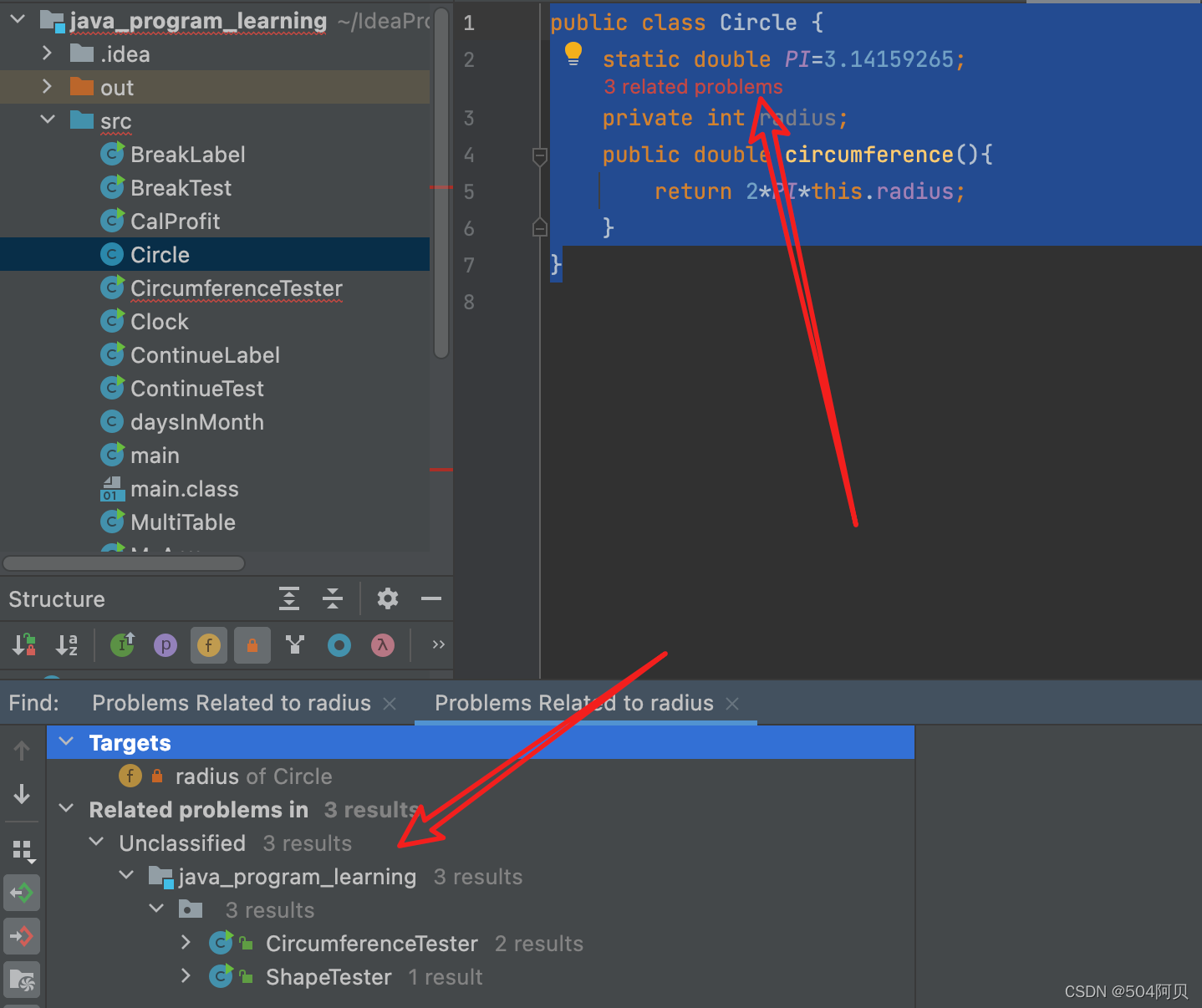Open the CalProfit class
This screenshot has width=1202, height=1008.
[176, 221]
